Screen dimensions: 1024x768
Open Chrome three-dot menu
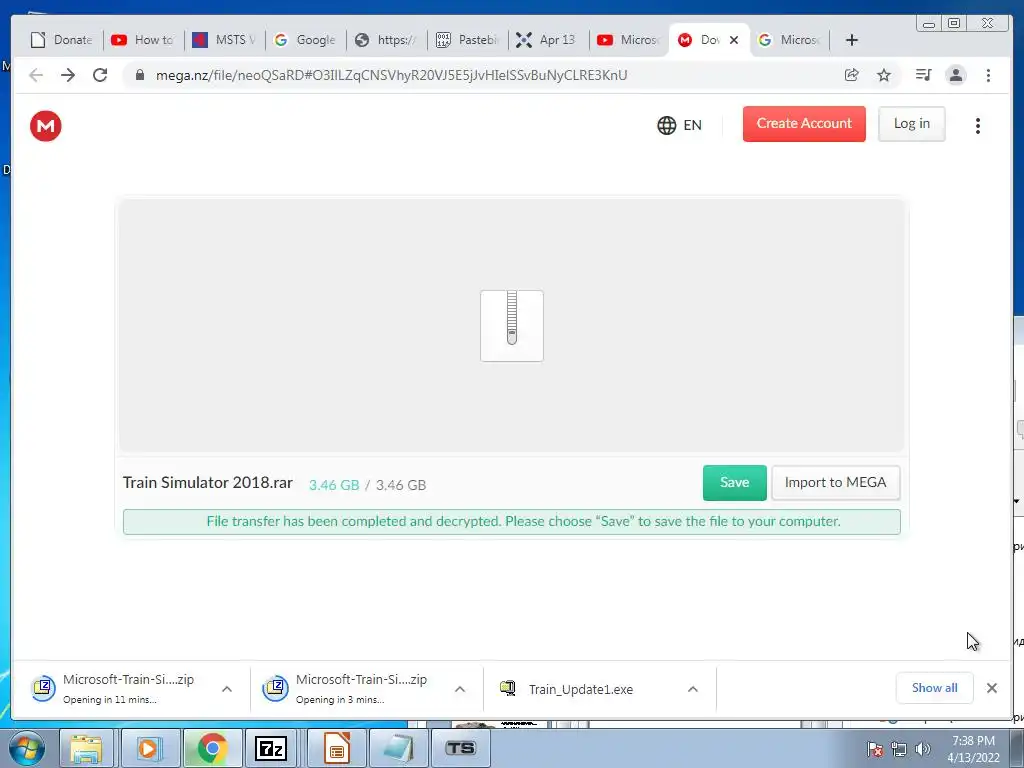tap(988, 75)
